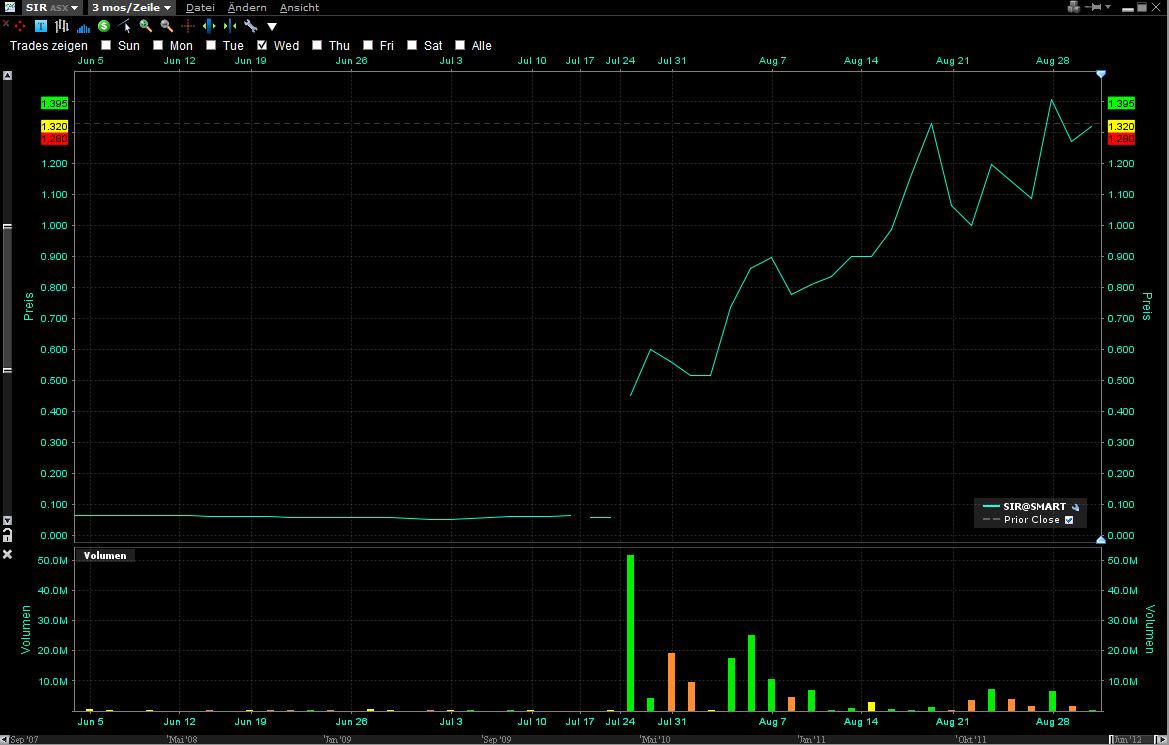The height and width of the screenshot is (745, 1169).
Task: Check the Alle checkbox
Action: [x=460, y=45]
